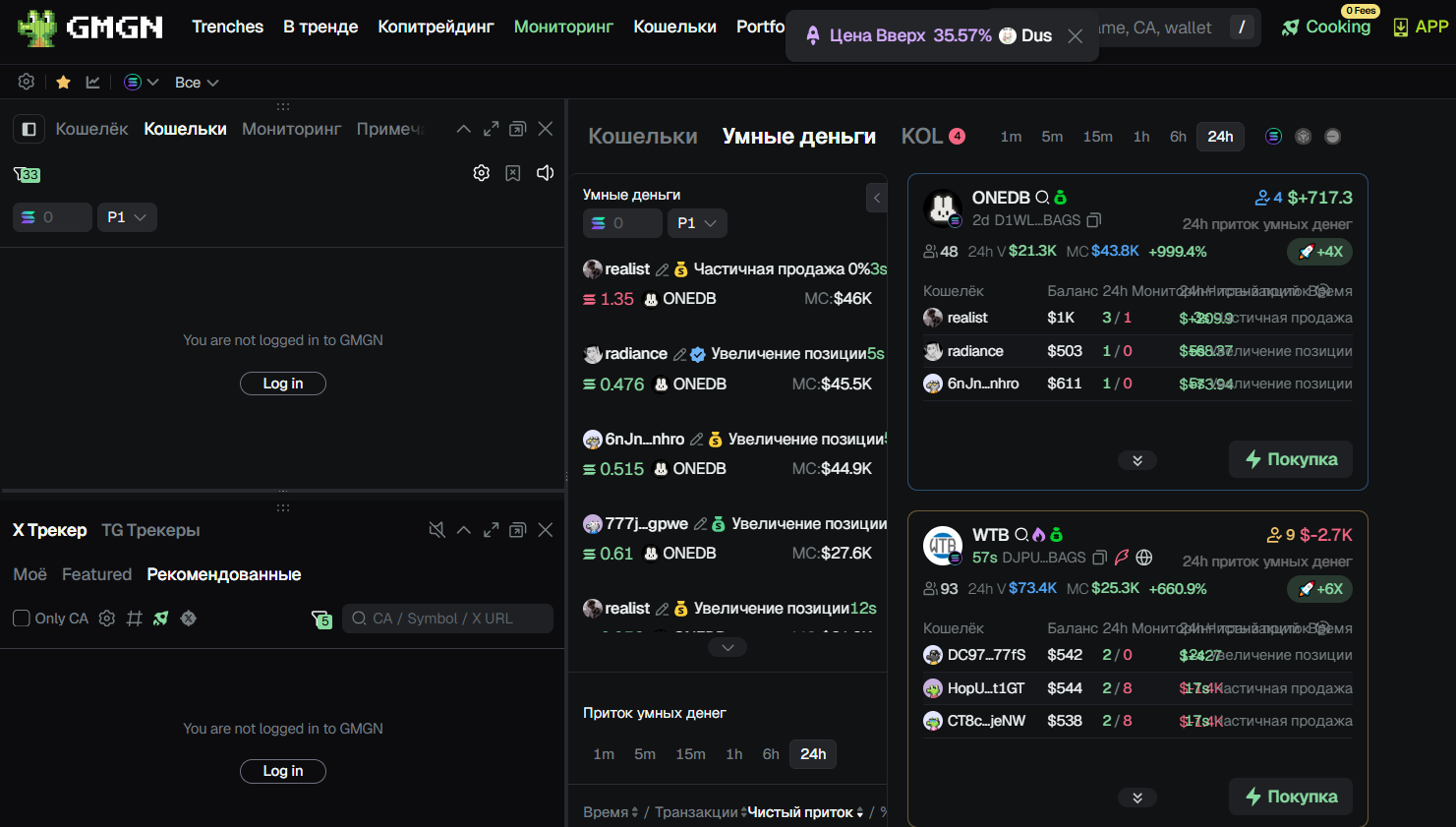
Task: Pop out the wallets panel to new window
Action: coord(518,129)
